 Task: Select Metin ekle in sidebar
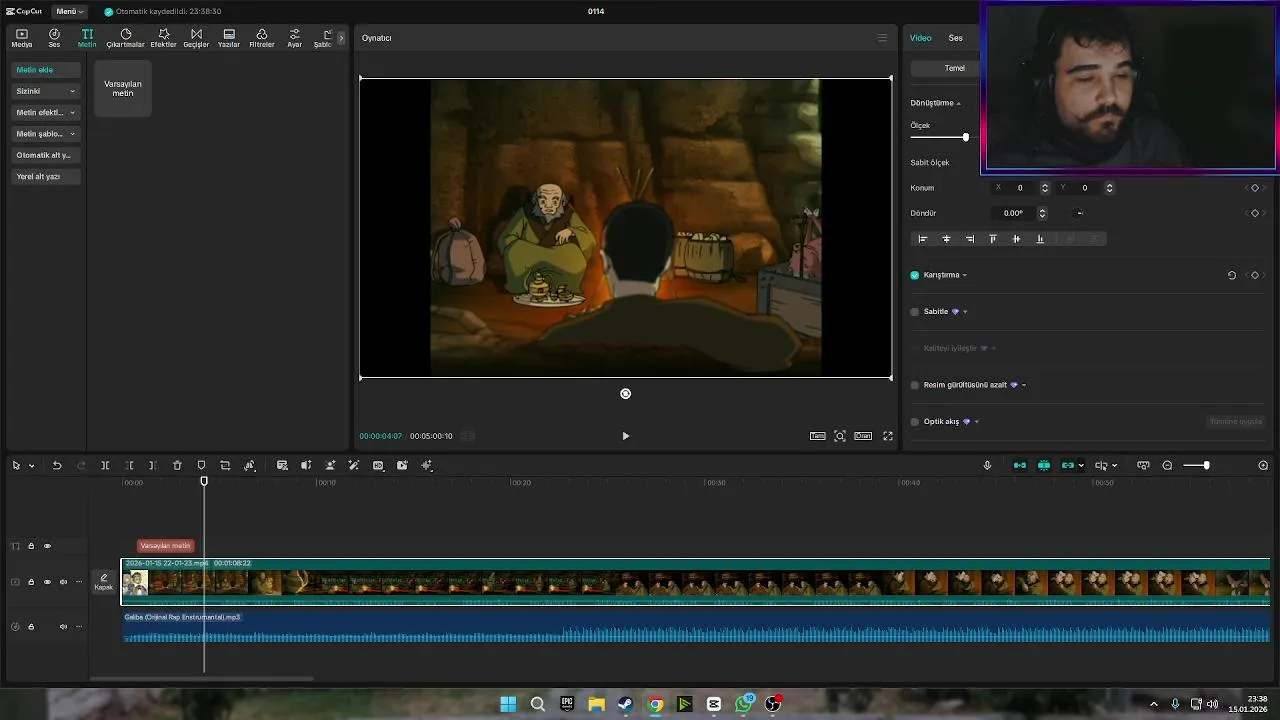46,70
